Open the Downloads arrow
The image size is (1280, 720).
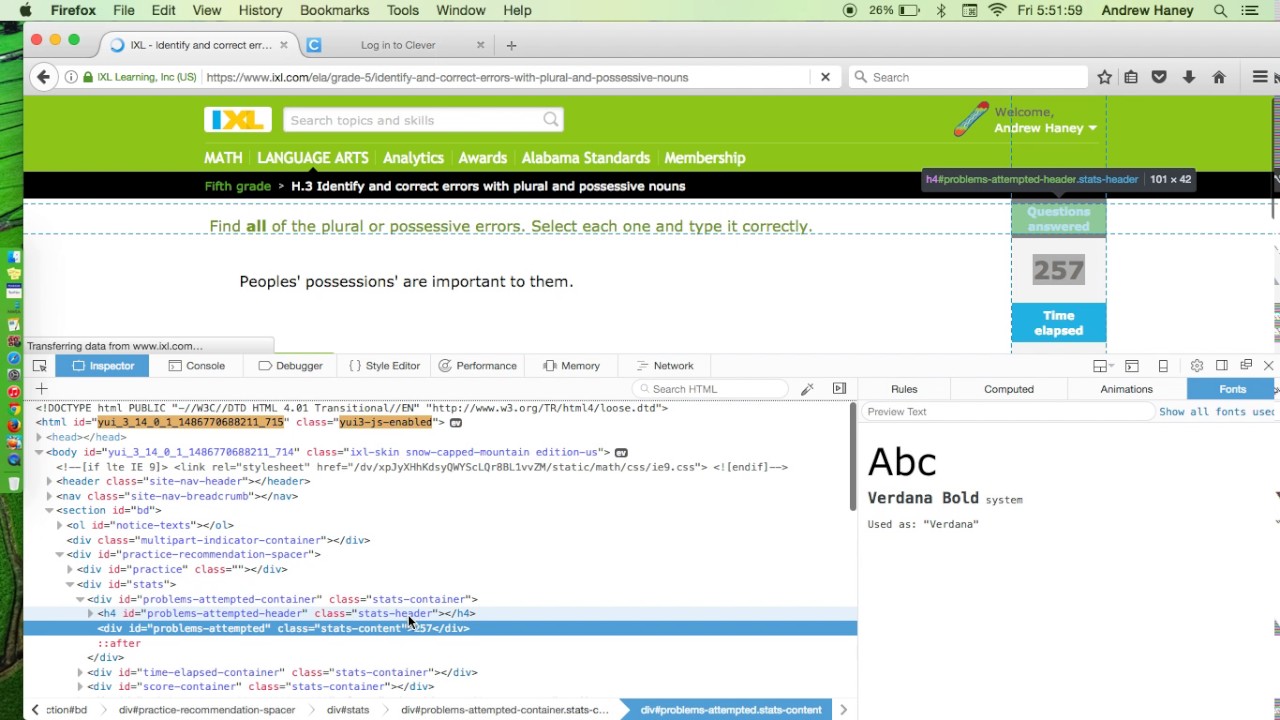coord(1188,77)
